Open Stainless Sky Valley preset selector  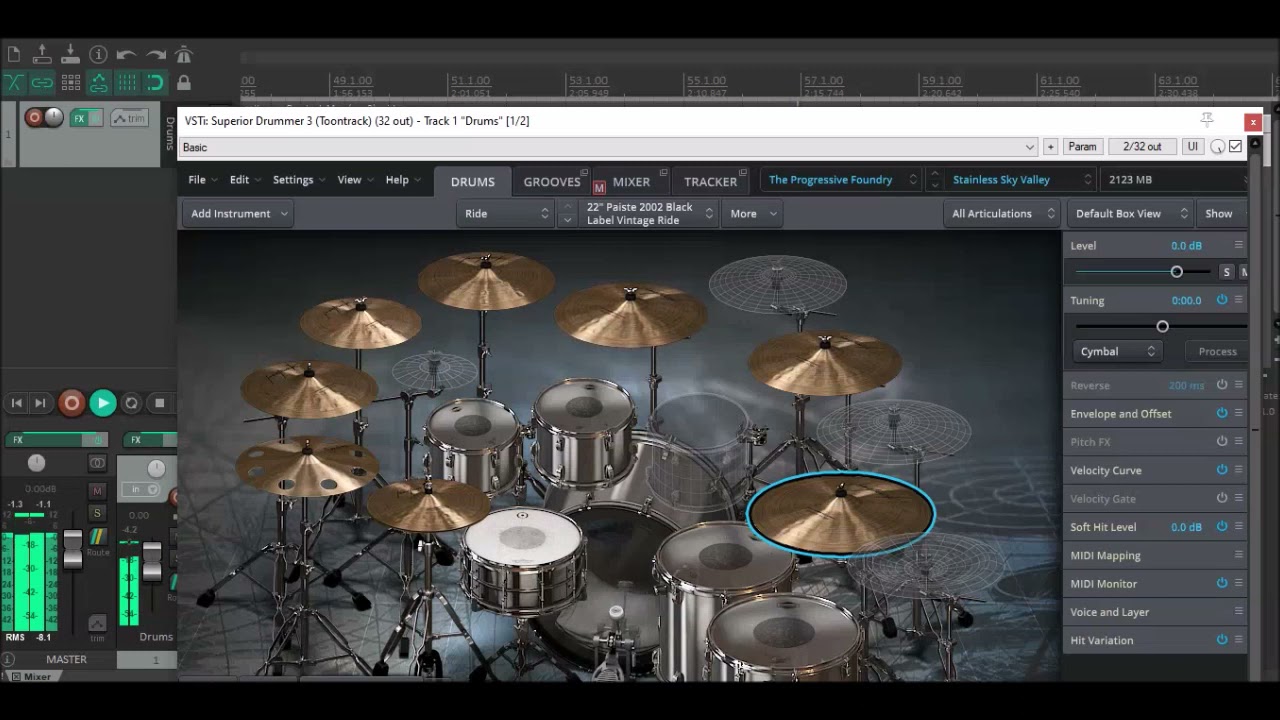[x=1020, y=180]
